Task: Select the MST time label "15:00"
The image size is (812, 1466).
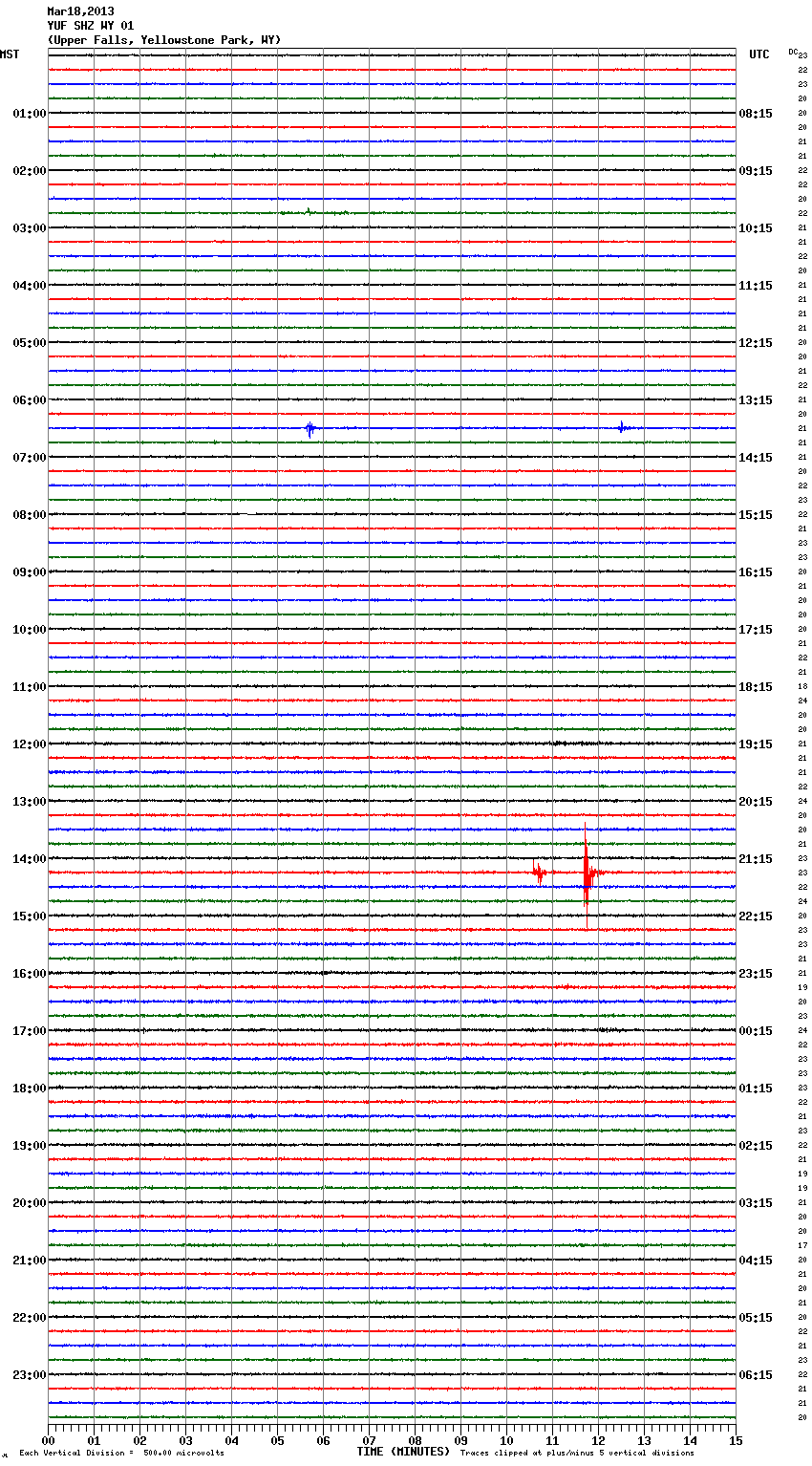Action: 30,916
